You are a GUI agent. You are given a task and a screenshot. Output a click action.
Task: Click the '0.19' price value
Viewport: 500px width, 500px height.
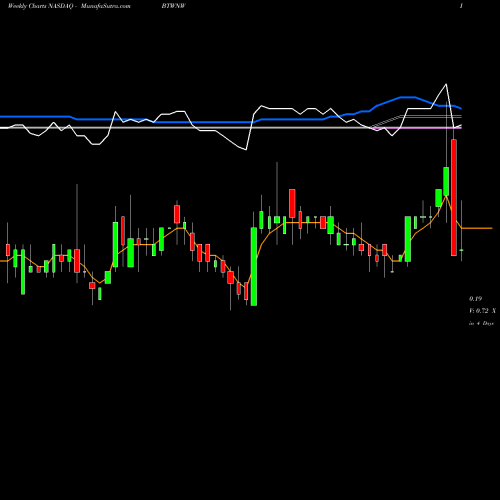coord(475,298)
